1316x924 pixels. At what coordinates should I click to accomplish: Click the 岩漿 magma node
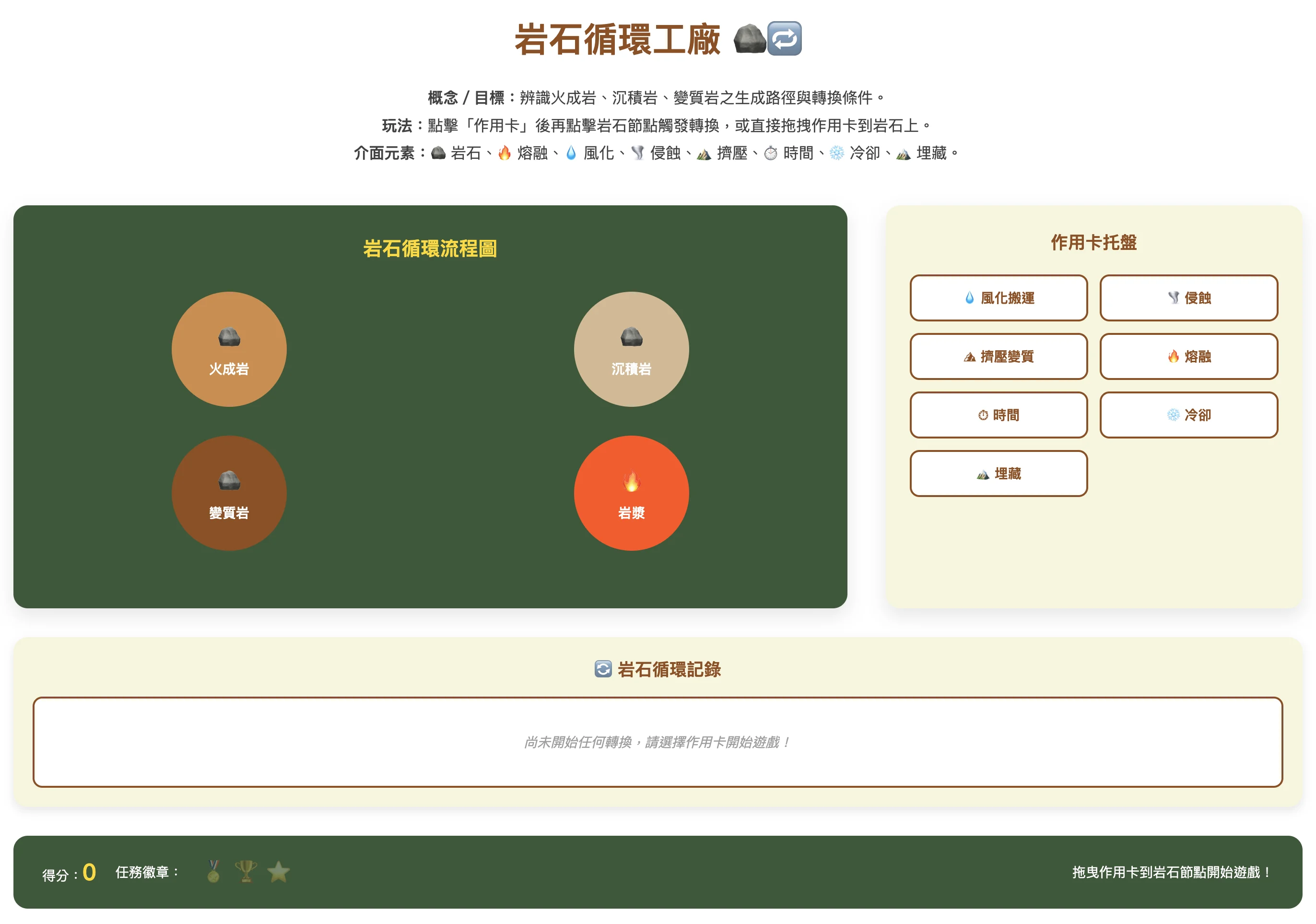(x=631, y=493)
